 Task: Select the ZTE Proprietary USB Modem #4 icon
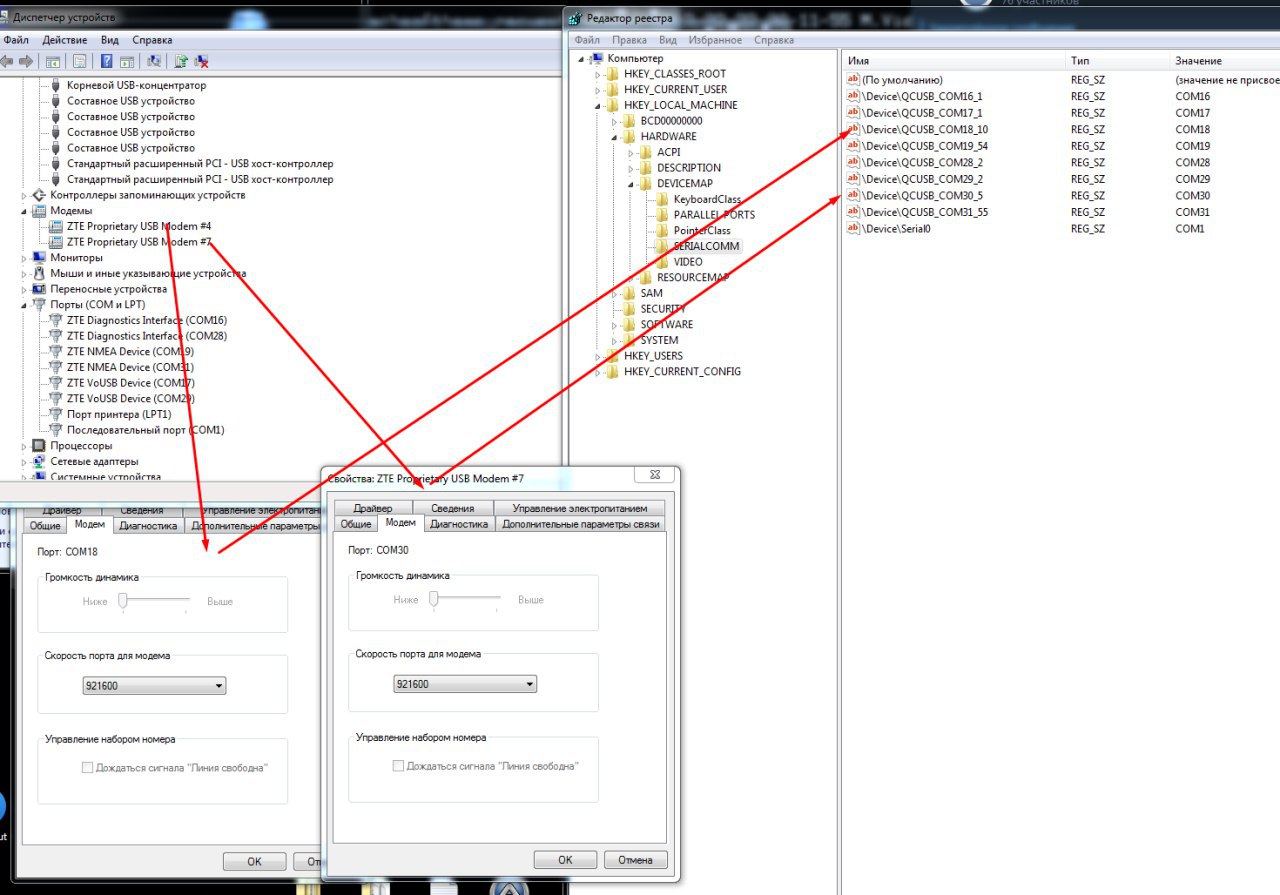pos(56,226)
